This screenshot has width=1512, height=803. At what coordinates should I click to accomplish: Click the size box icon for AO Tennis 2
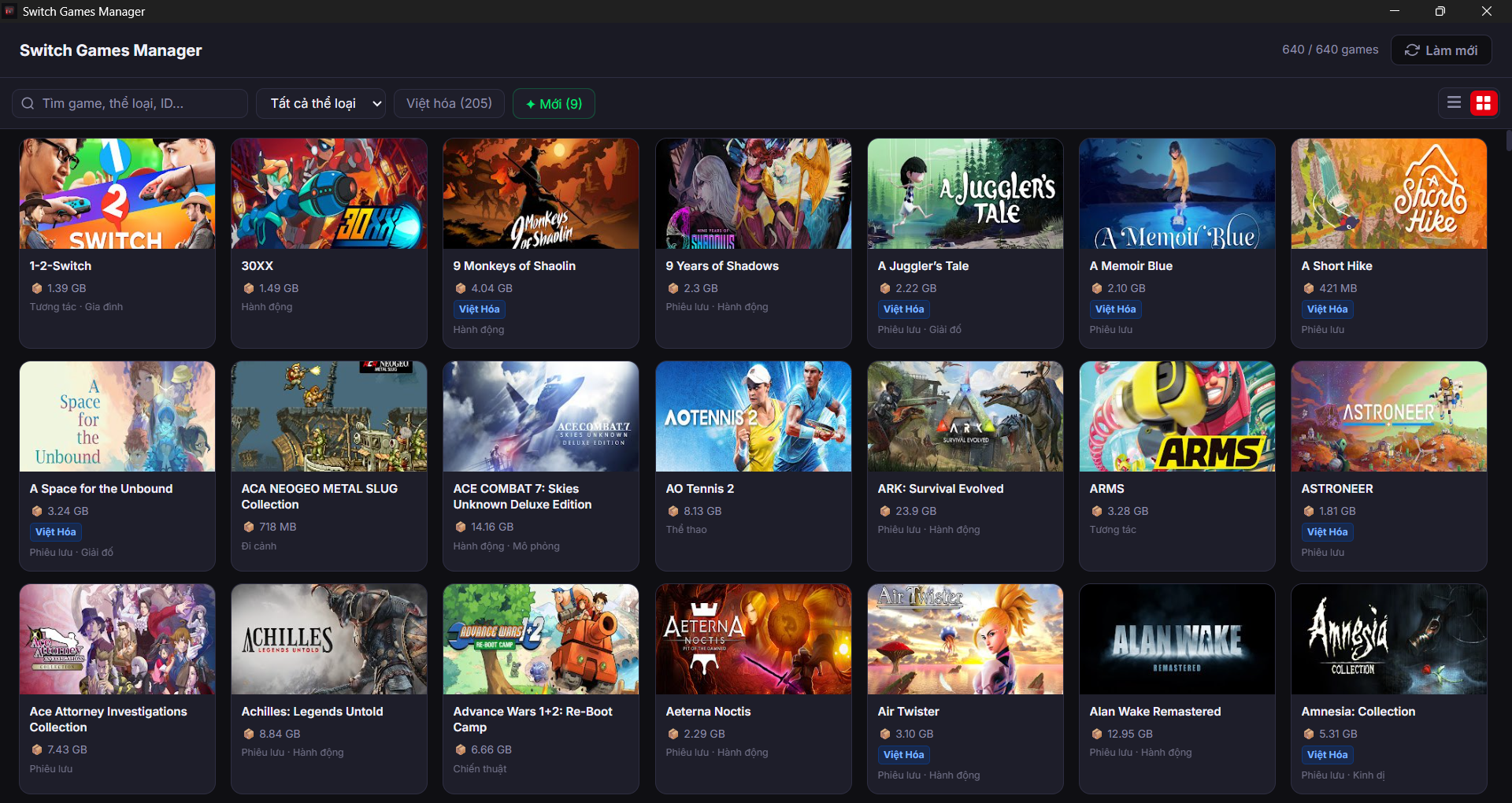click(x=673, y=512)
